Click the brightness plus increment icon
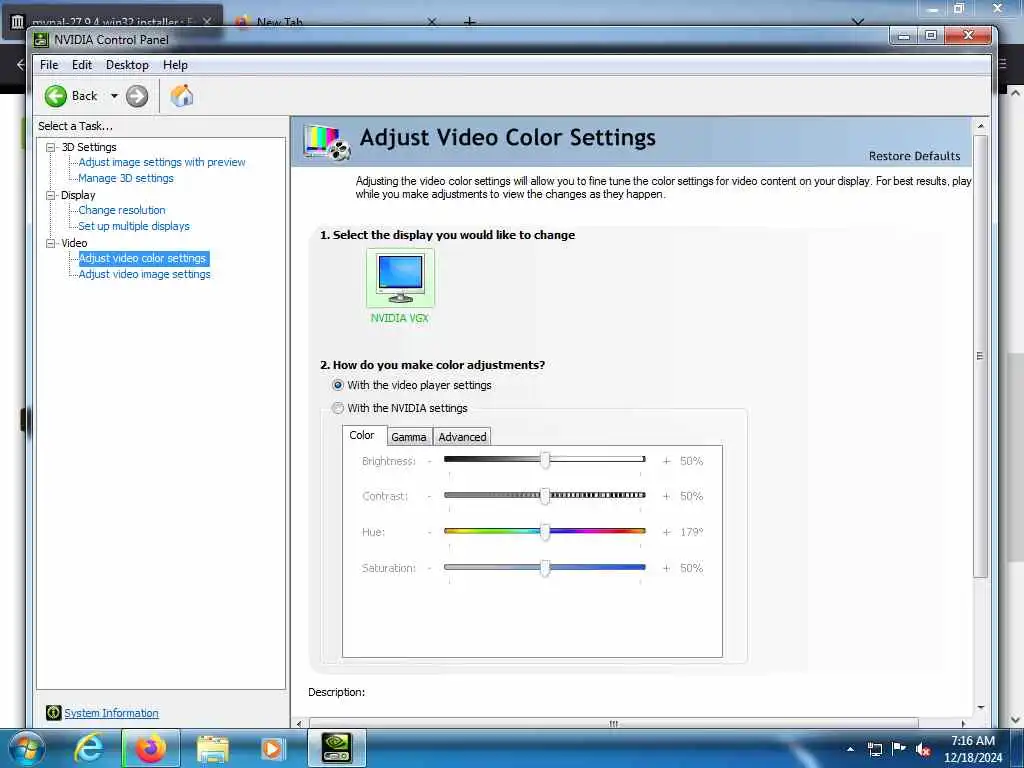This screenshot has width=1024, height=768. (666, 461)
